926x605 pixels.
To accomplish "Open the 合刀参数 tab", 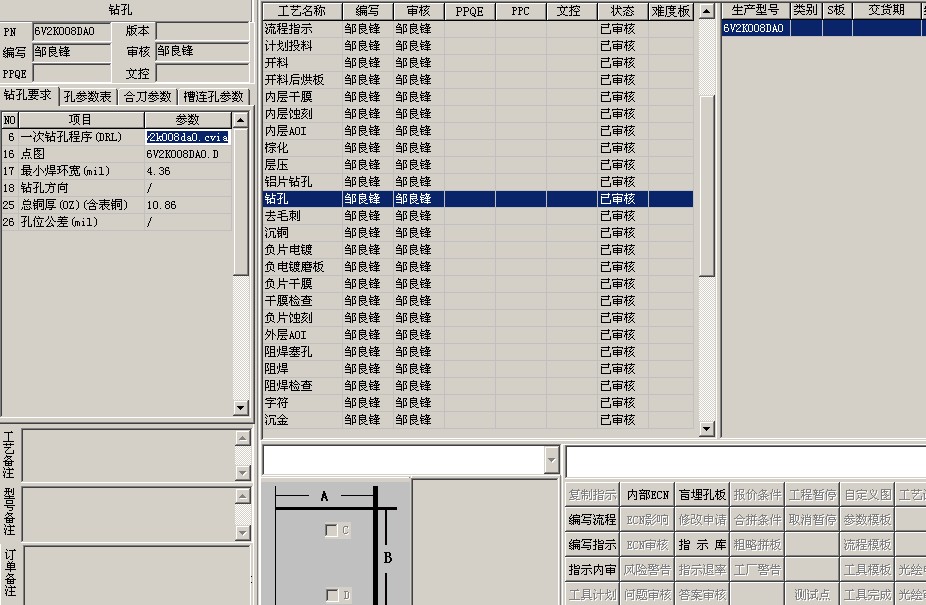I will (x=148, y=96).
